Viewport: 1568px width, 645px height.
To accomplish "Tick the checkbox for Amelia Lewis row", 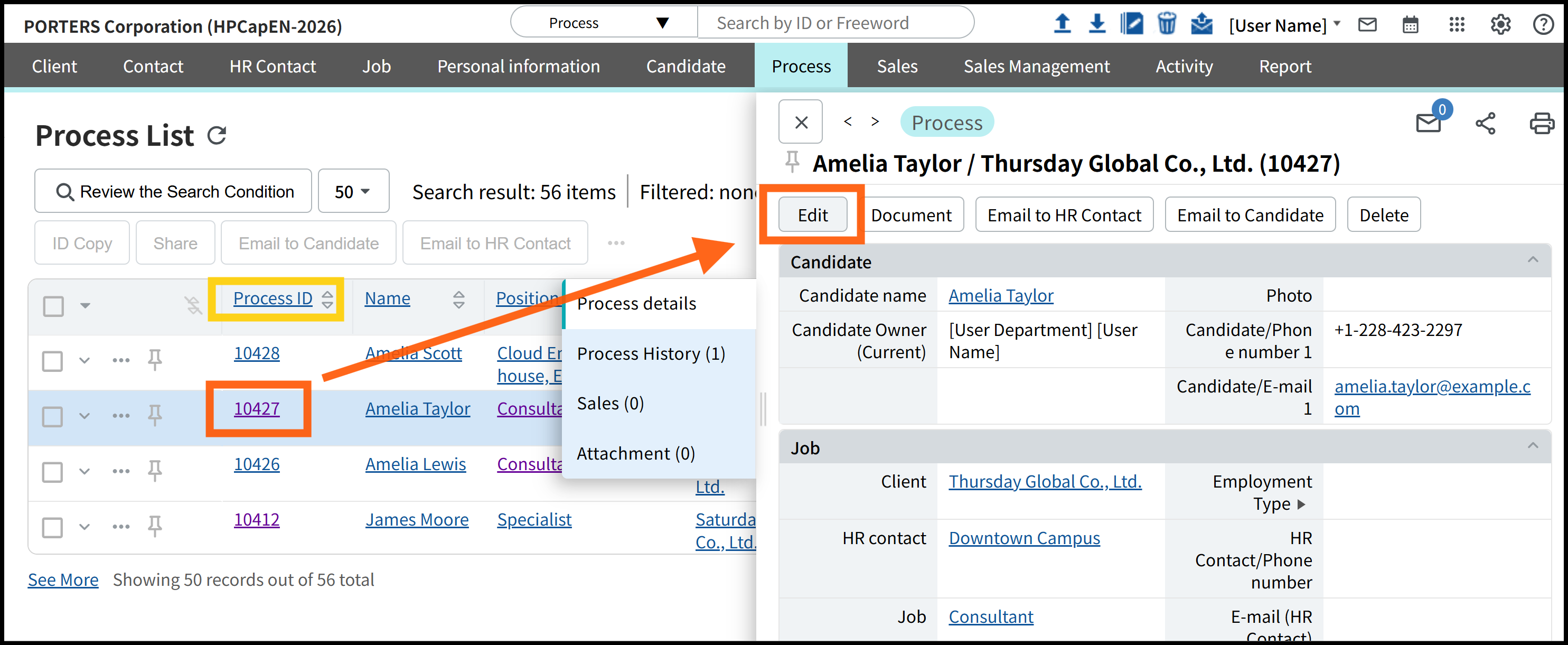I will click(x=53, y=471).
